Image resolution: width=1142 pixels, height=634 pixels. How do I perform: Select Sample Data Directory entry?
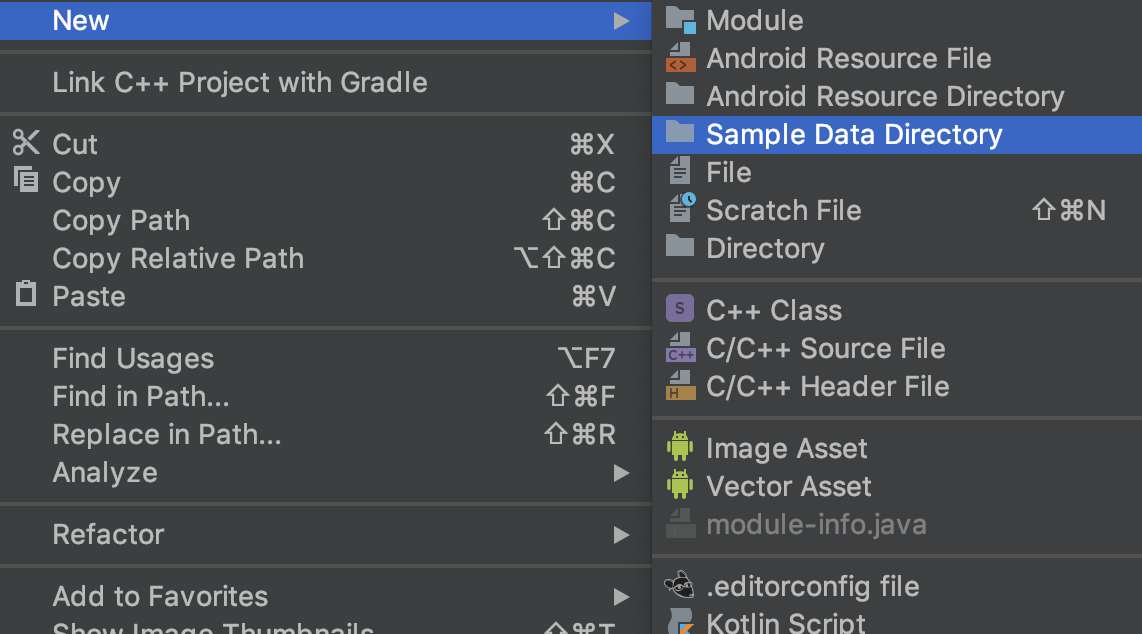click(x=854, y=134)
